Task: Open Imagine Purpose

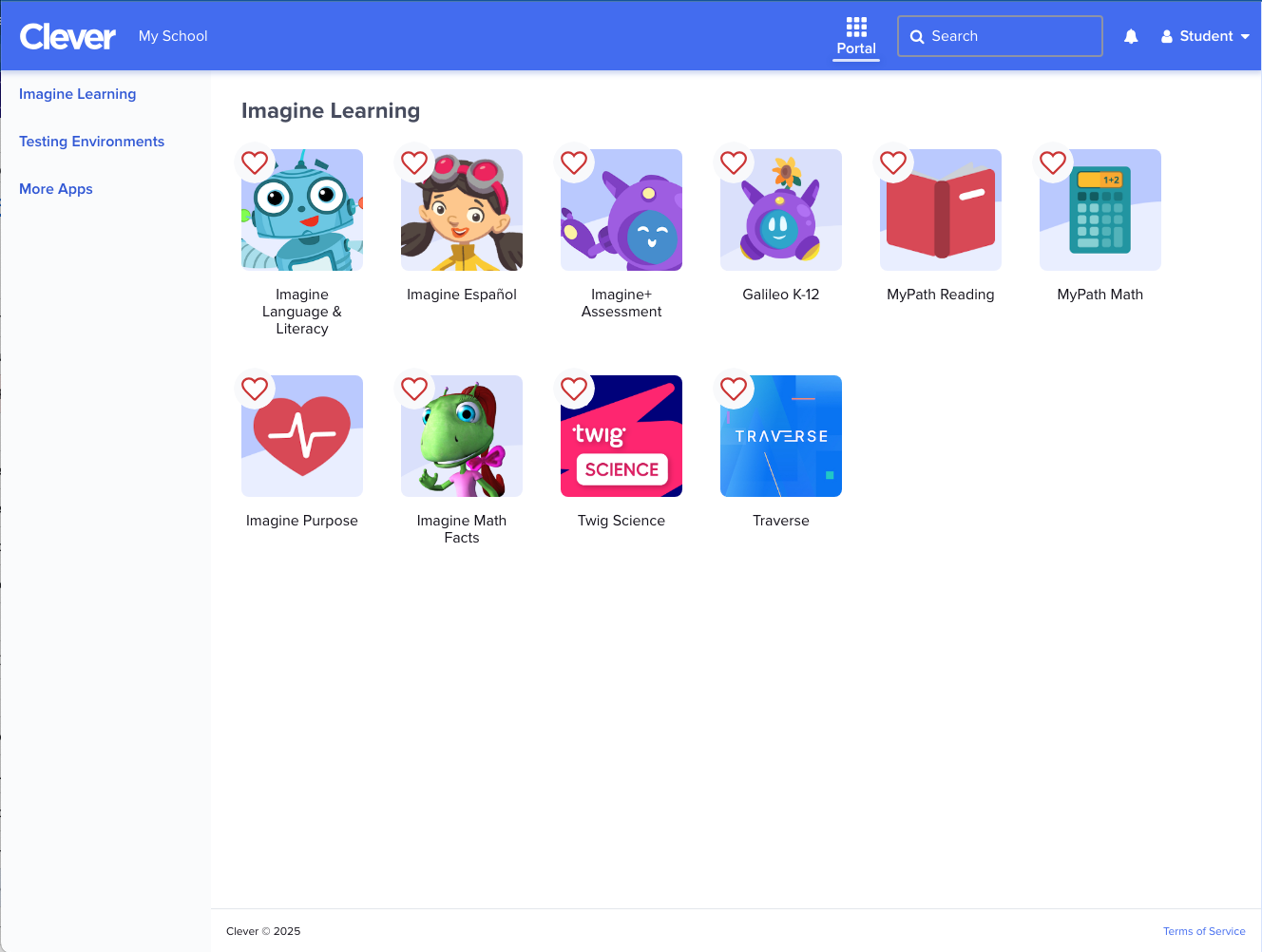Action: 301,435
